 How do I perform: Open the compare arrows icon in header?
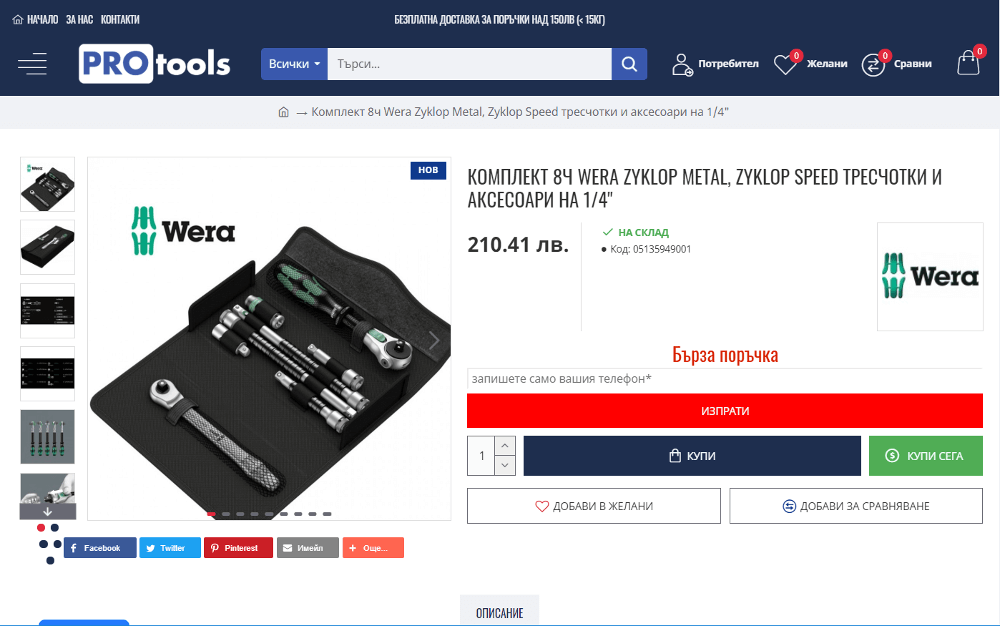point(873,64)
